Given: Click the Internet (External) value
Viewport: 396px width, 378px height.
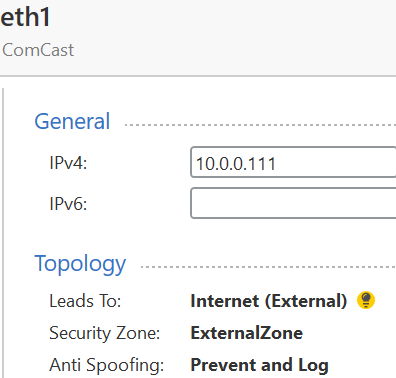Looking at the screenshot, I should coord(269,301).
